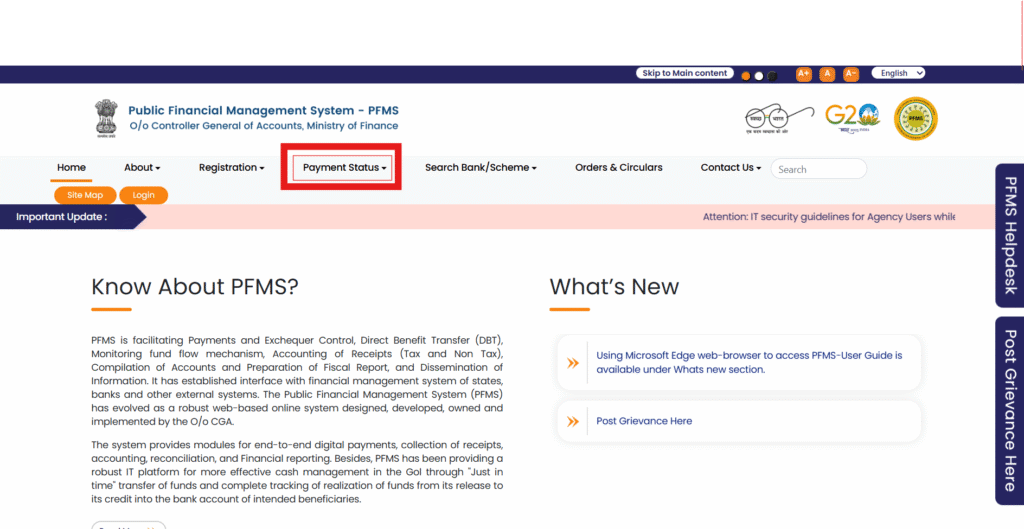The height and width of the screenshot is (529, 1024).
Task: Reset font size with the A button
Action: (x=827, y=74)
